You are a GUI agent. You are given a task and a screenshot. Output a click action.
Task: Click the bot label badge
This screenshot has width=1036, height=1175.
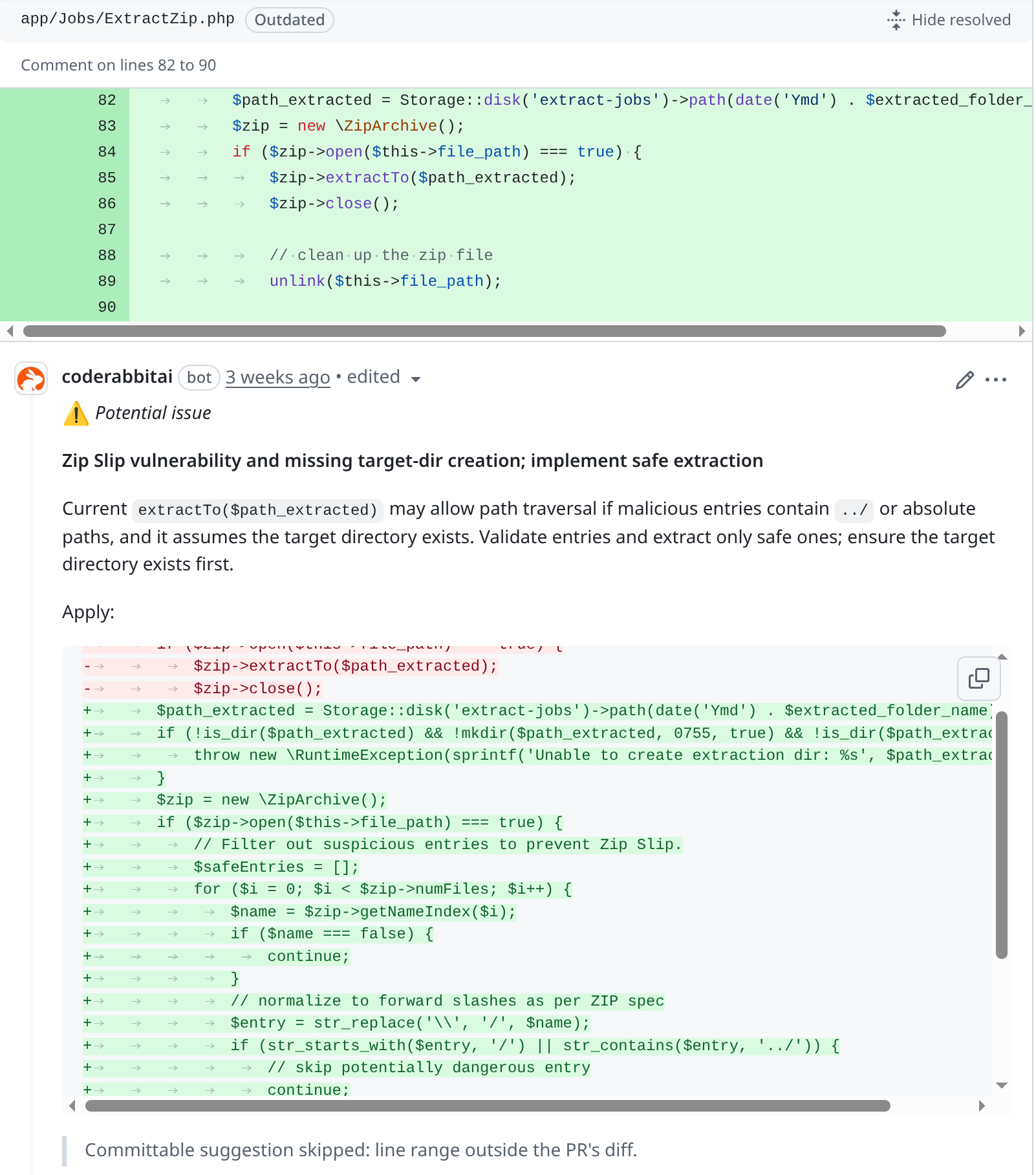click(199, 377)
